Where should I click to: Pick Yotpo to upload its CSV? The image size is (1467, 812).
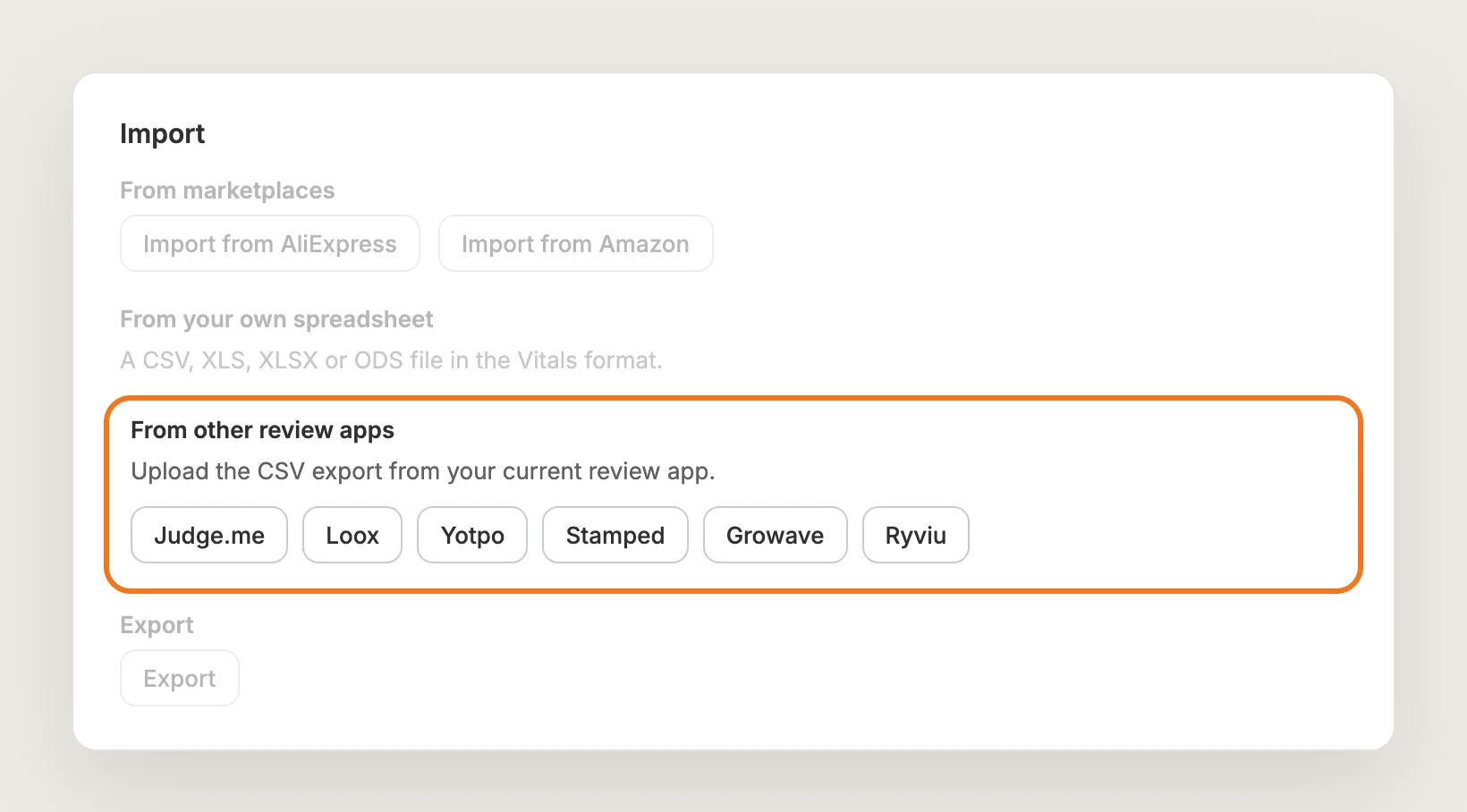pos(472,535)
